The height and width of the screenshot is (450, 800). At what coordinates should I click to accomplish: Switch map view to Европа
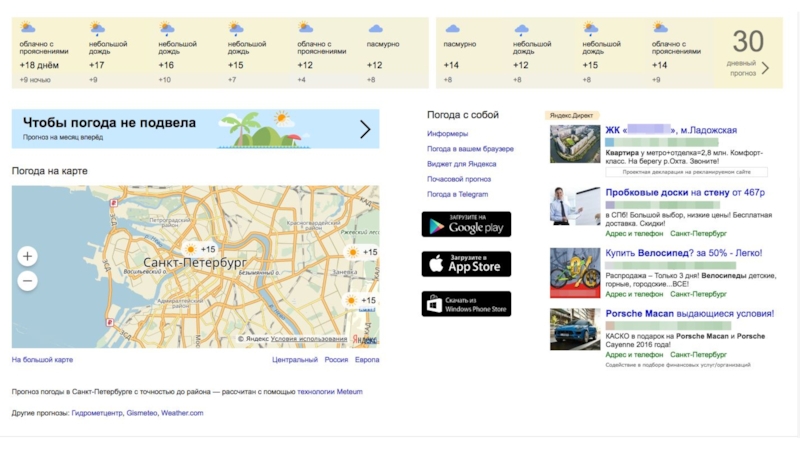click(x=367, y=360)
